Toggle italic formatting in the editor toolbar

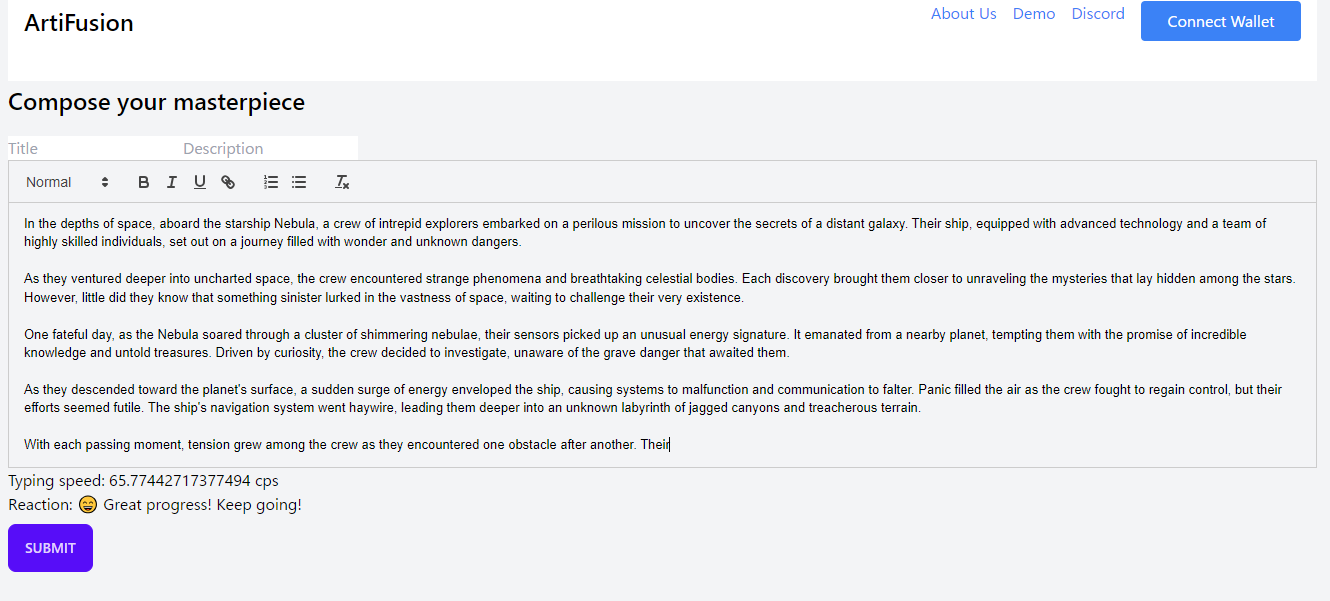click(172, 182)
